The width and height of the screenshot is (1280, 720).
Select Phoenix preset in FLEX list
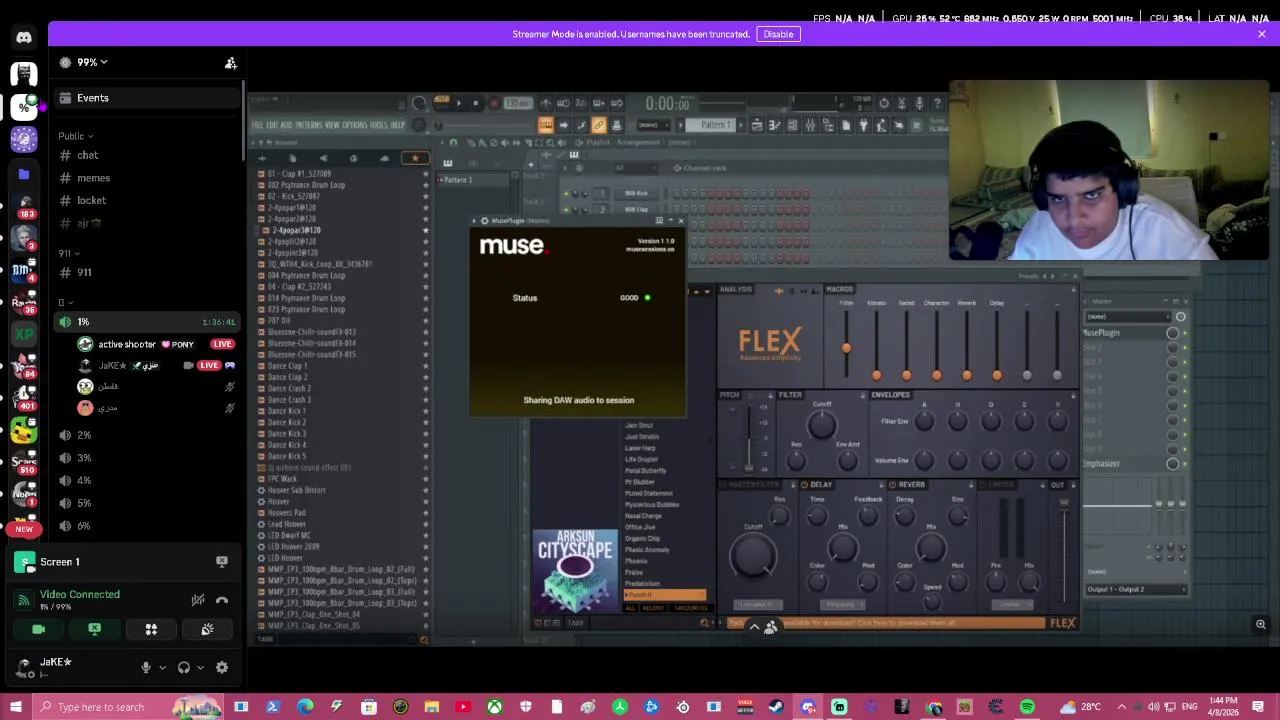pyautogui.click(x=636, y=561)
